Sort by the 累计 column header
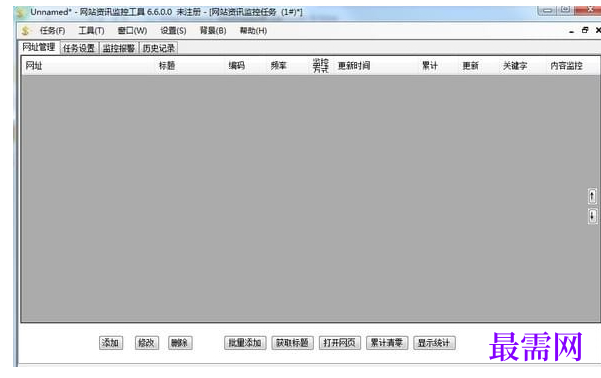Image resolution: width=601 pixels, height=378 pixels. click(x=430, y=66)
